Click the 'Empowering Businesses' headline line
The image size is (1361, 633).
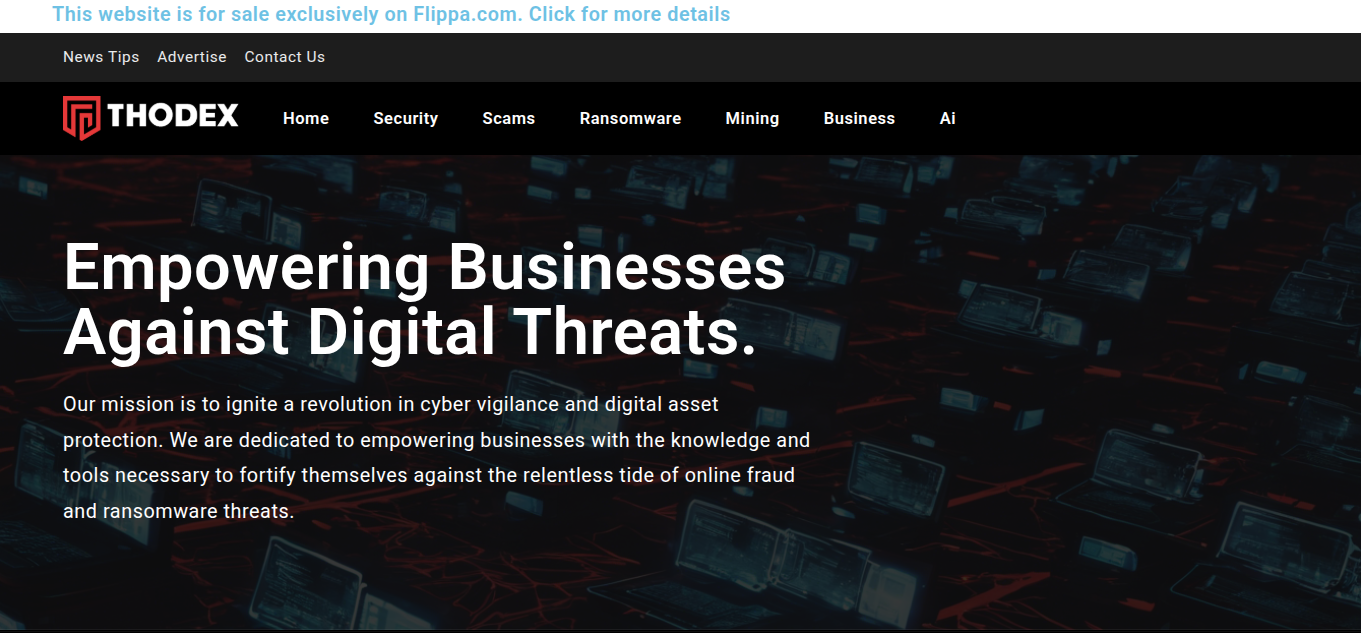pos(424,268)
